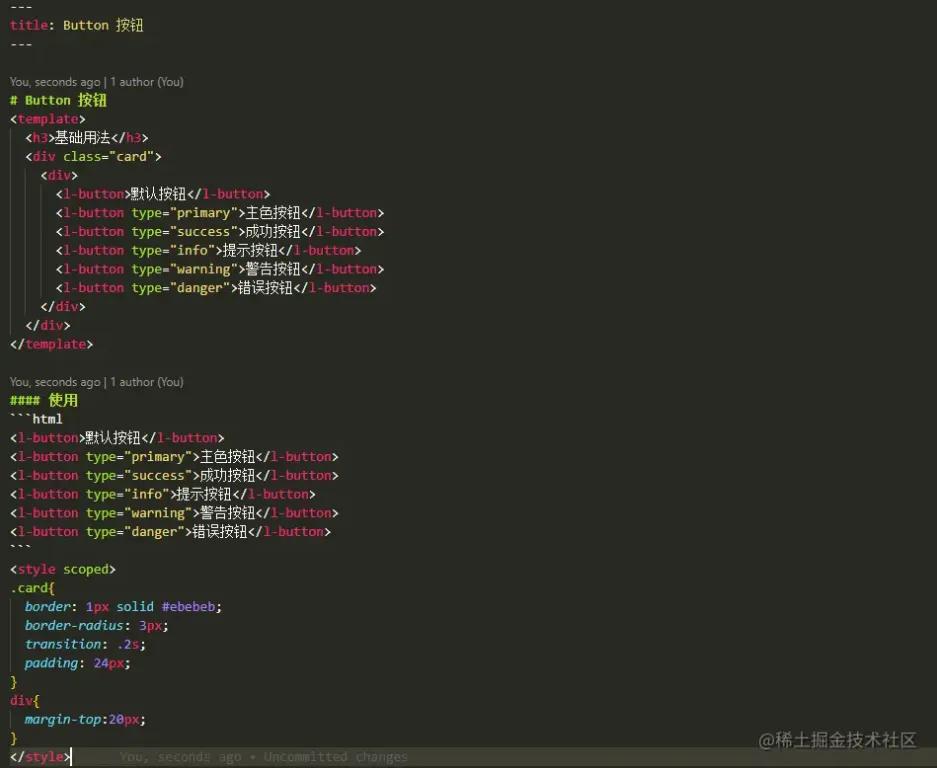Click type="primary" l-button line in html code fence
937x768 pixels.
pyautogui.click(x=174, y=457)
